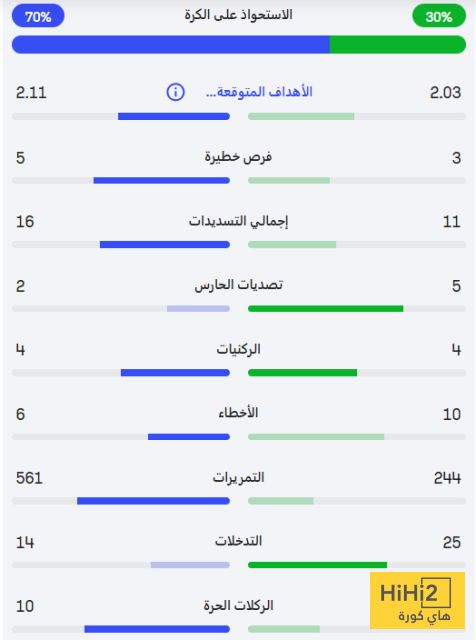Image resolution: width=476 pixels, height=640 pixels.
Task: Click the HiHi2 yellow logo
Action: (417, 600)
